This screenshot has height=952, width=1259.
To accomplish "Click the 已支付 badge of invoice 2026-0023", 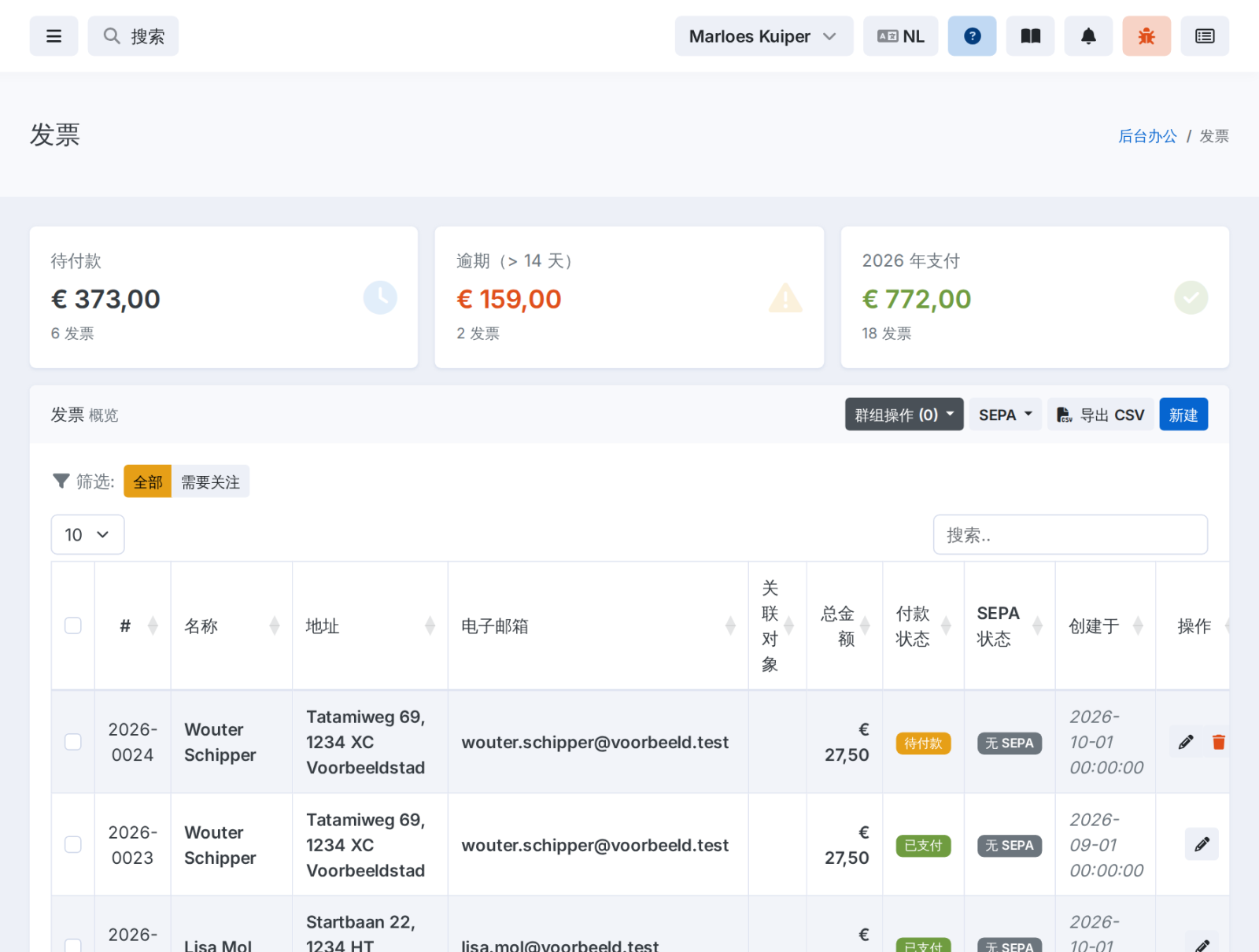I will click(923, 846).
